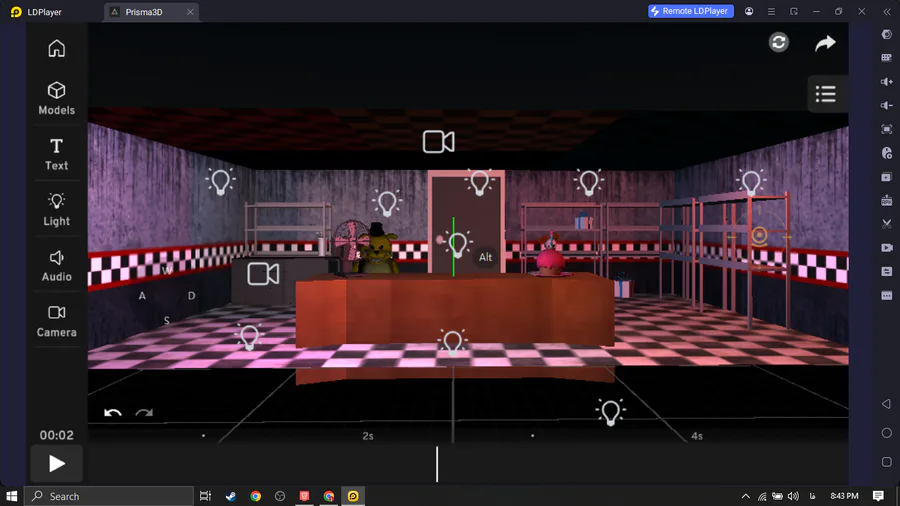Select the light bulb inside the doorway
900x506 pixels.
pyautogui.click(x=457, y=245)
